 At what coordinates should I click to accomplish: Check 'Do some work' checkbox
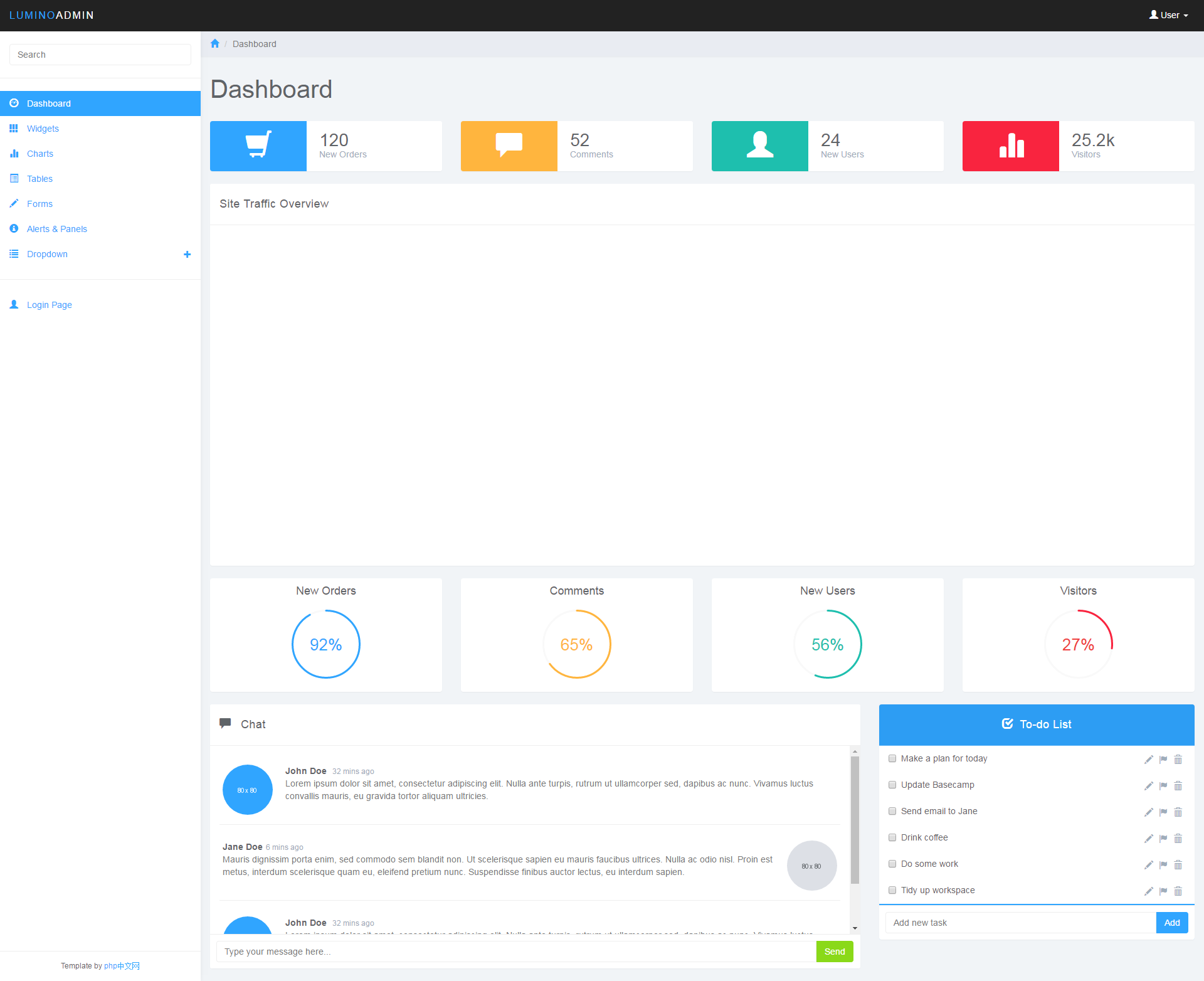coord(892,864)
